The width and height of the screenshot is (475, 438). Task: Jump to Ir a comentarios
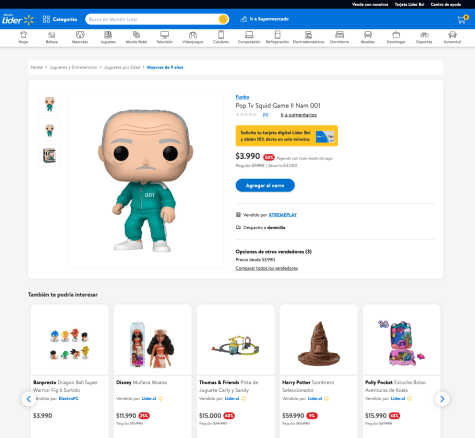point(298,115)
